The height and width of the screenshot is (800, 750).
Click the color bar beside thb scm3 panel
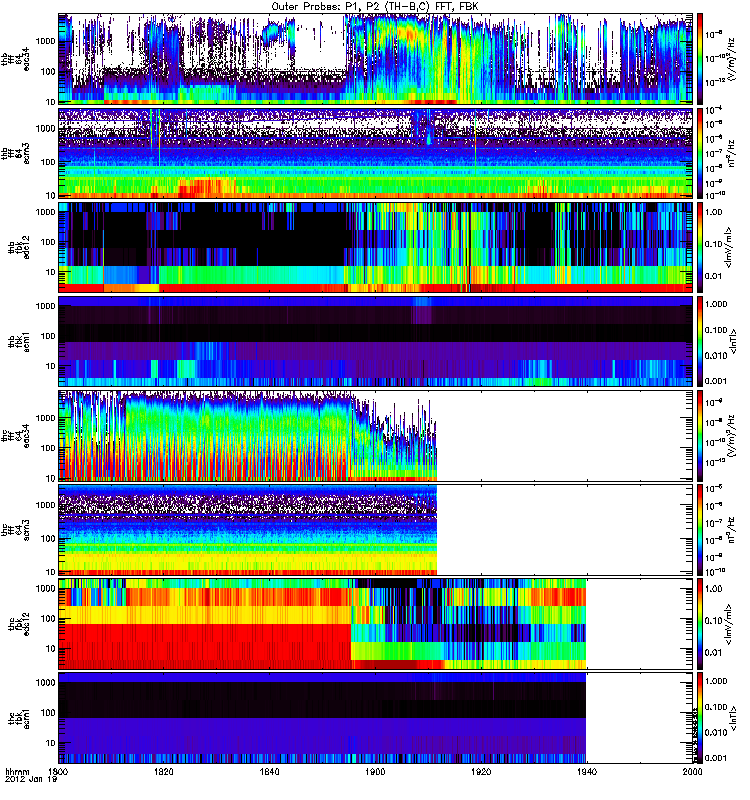point(700,153)
